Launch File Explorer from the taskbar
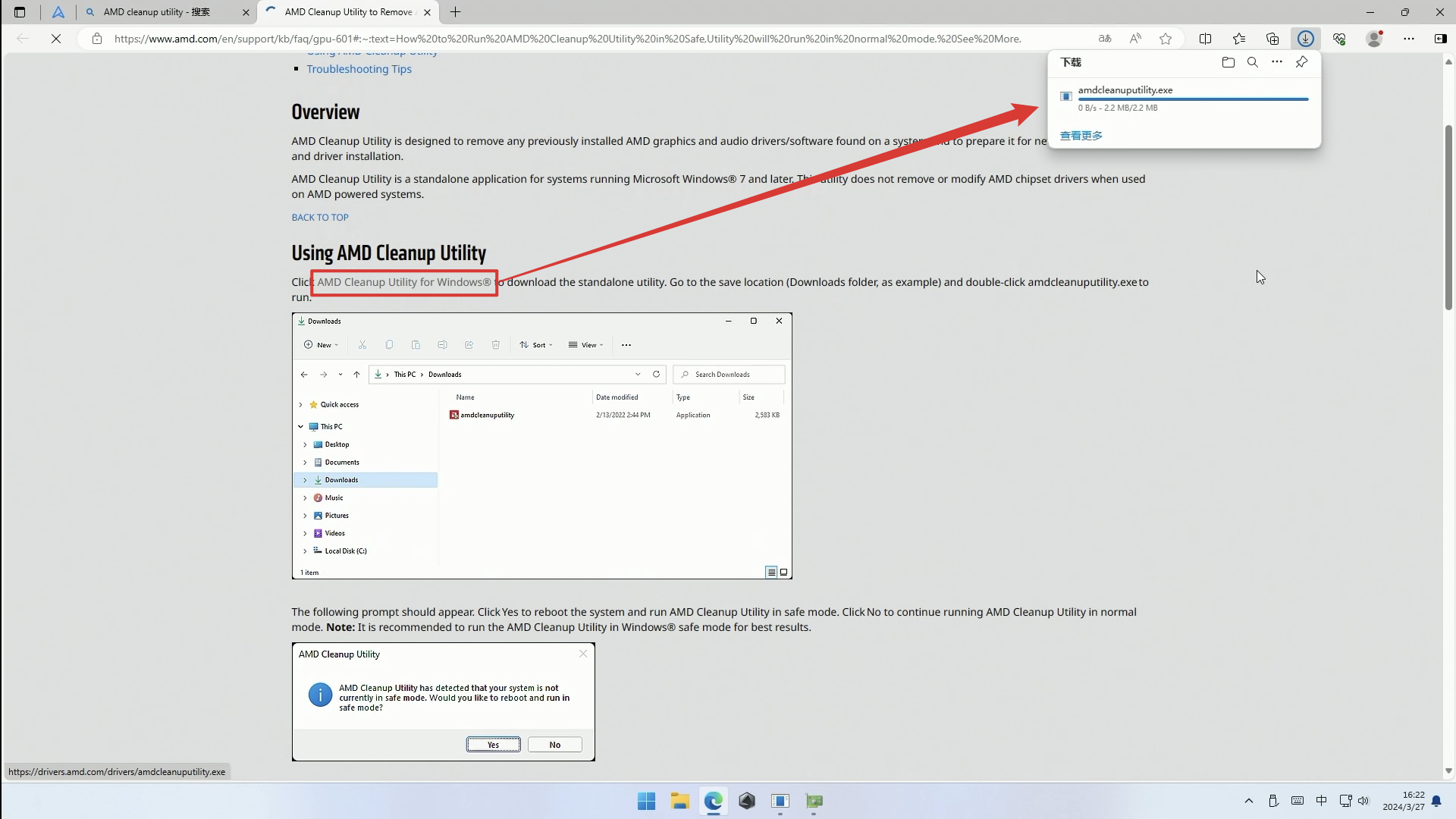Image resolution: width=1456 pixels, height=819 pixels. (679, 801)
